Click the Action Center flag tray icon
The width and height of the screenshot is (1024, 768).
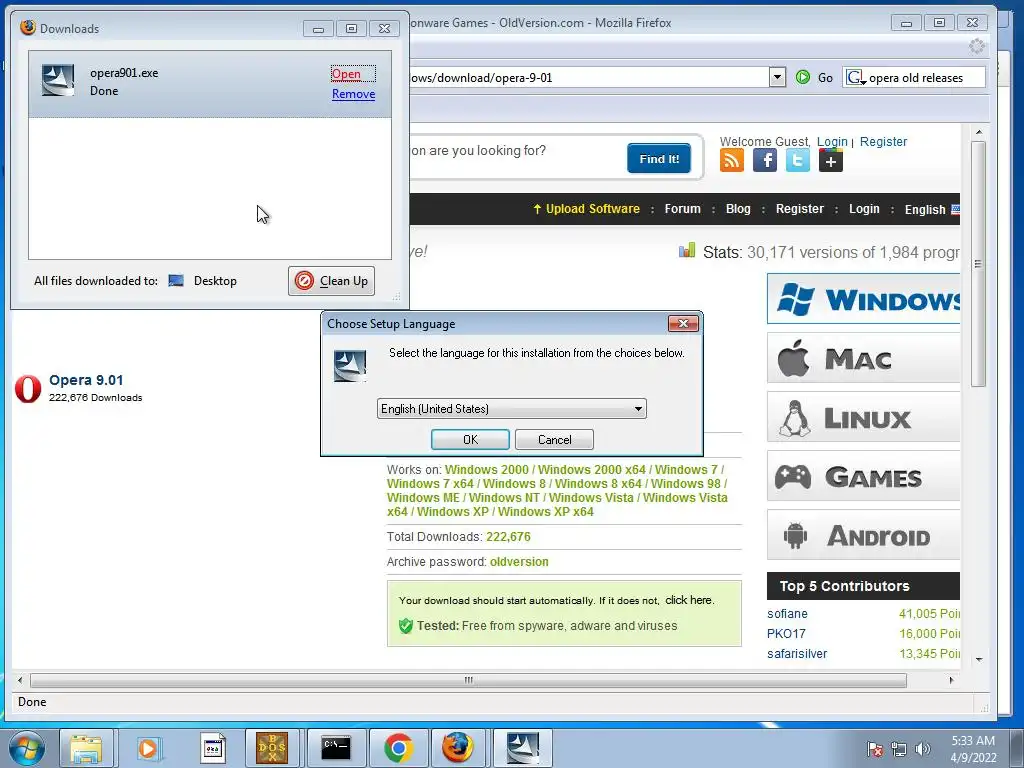(875, 749)
